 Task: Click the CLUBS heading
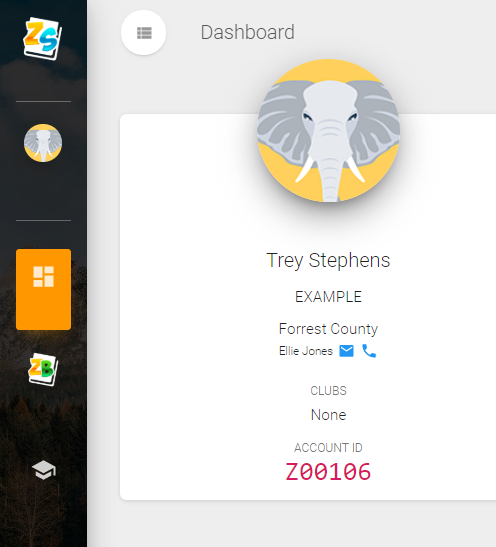[328, 391]
